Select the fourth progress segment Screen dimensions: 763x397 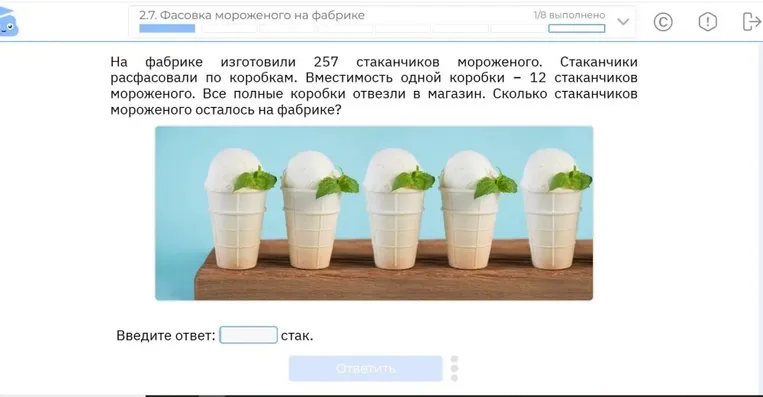(x=345, y=29)
